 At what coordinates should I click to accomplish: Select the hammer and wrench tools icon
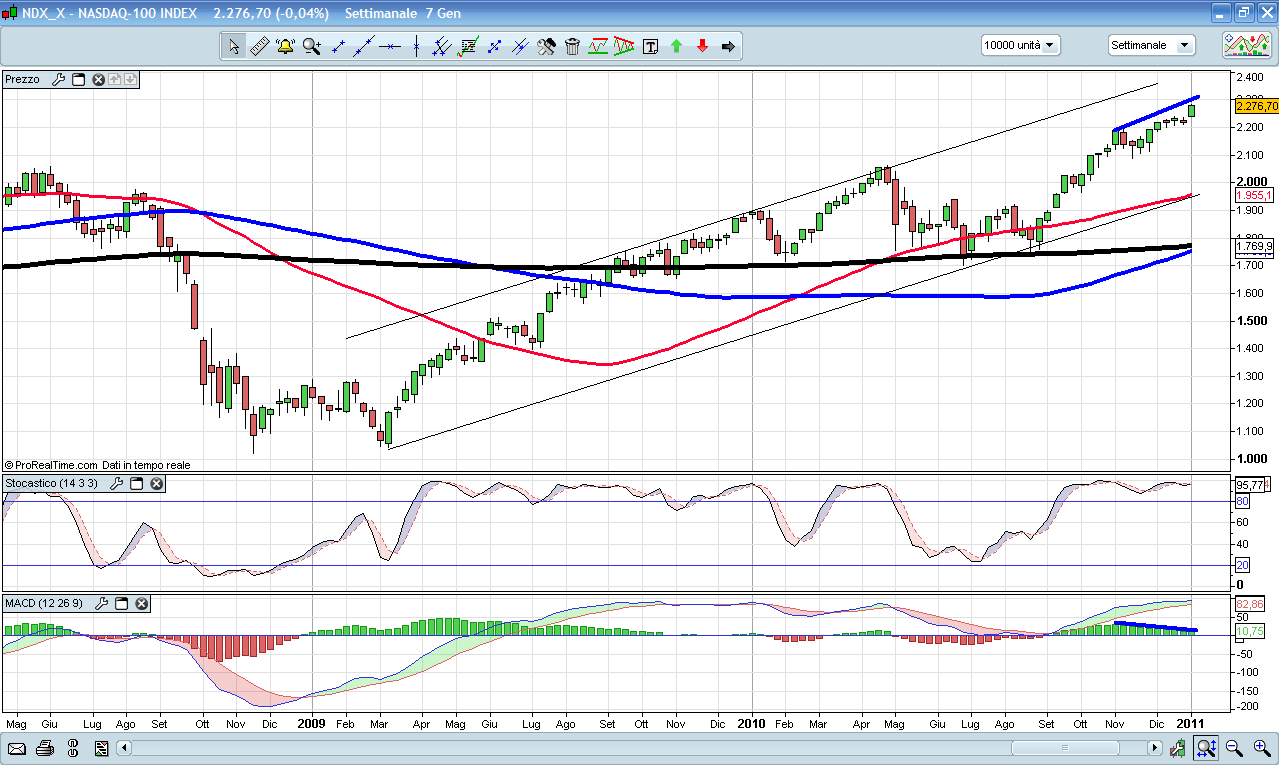pos(546,46)
